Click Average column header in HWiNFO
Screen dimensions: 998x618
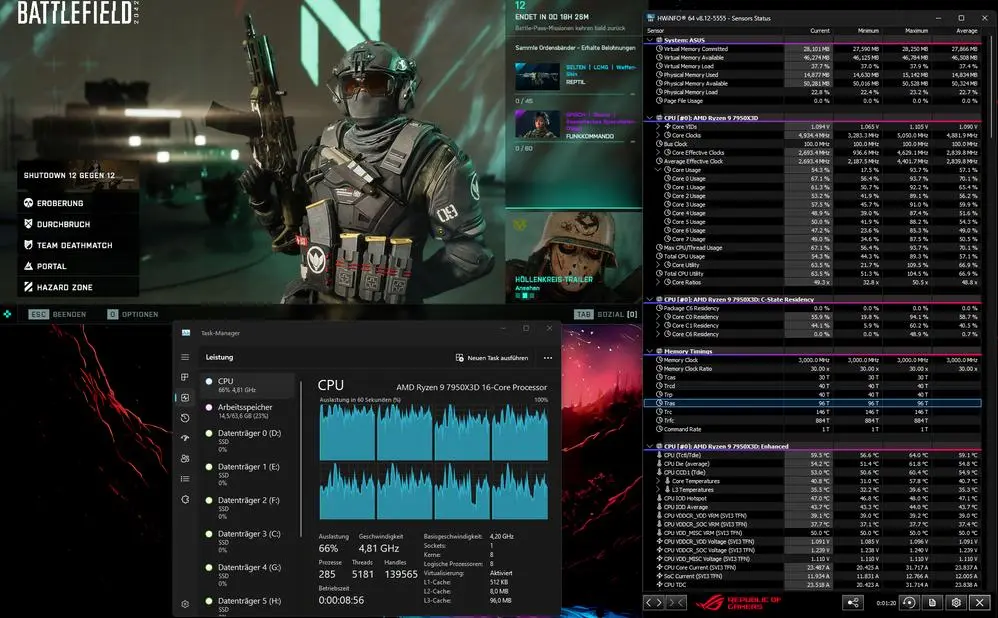click(966, 31)
